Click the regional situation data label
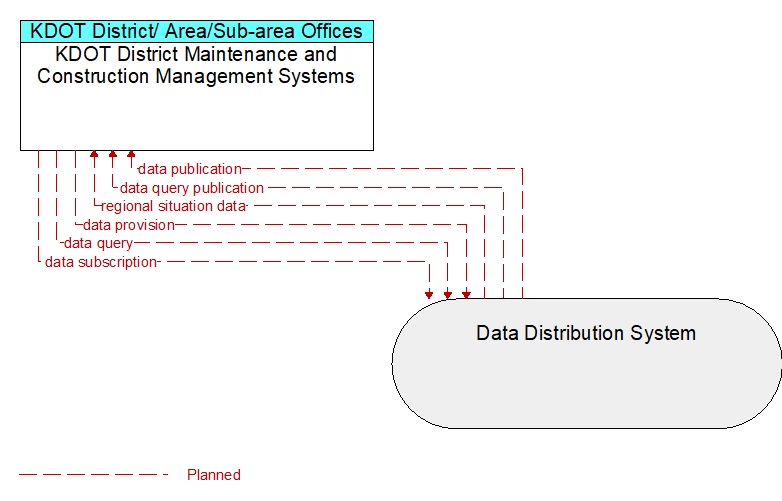 click(x=174, y=206)
